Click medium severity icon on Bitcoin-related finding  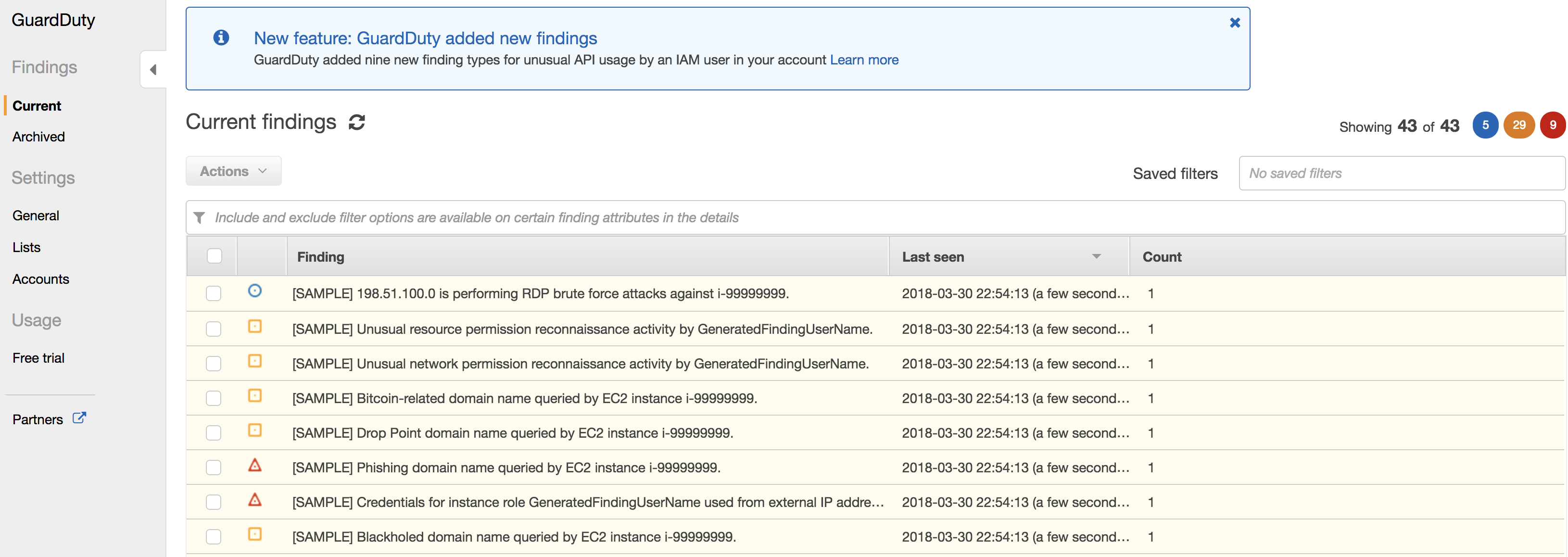pos(254,396)
